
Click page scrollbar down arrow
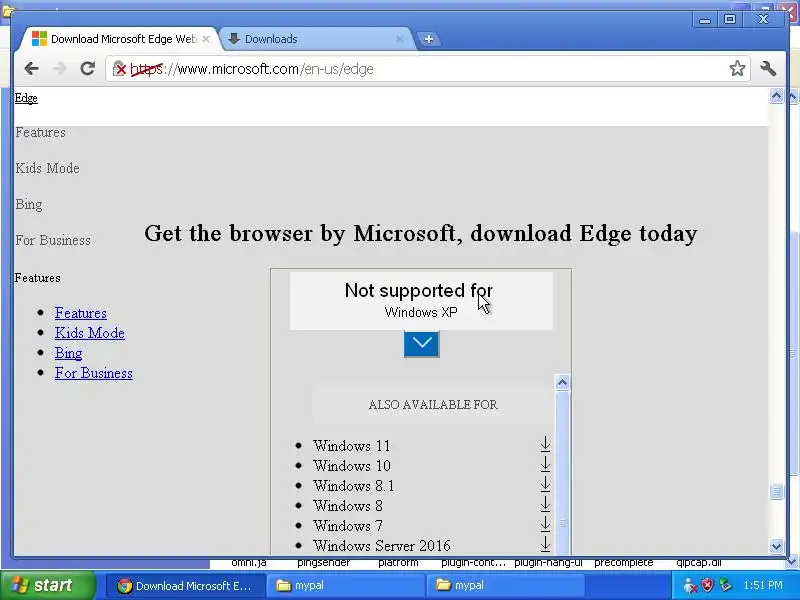pos(777,546)
